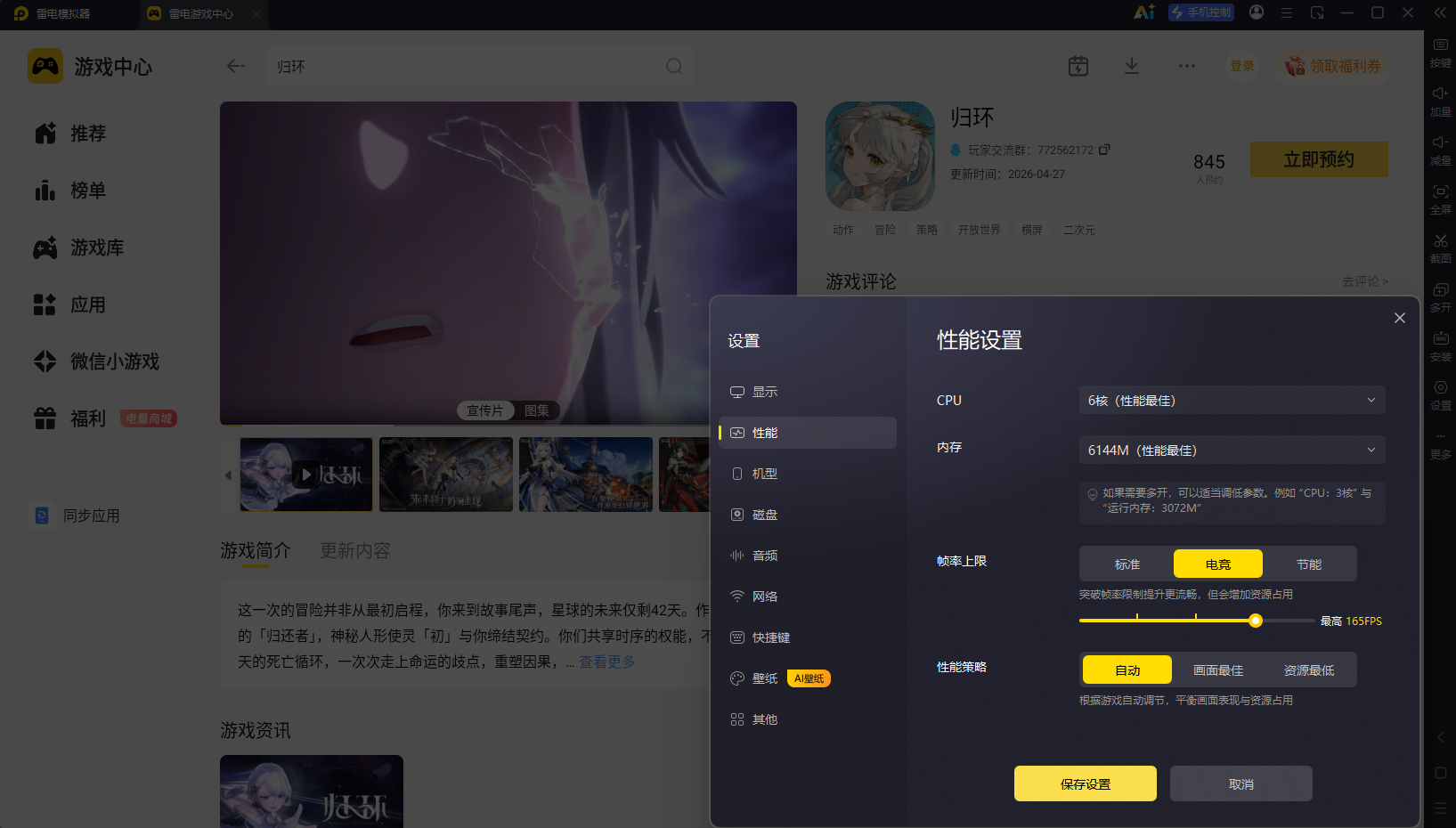Open 按键 key mapping in right toolbar
Image resolution: width=1456 pixels, height=828 pixels.
pyautogui.click(x=1441, y=53)
